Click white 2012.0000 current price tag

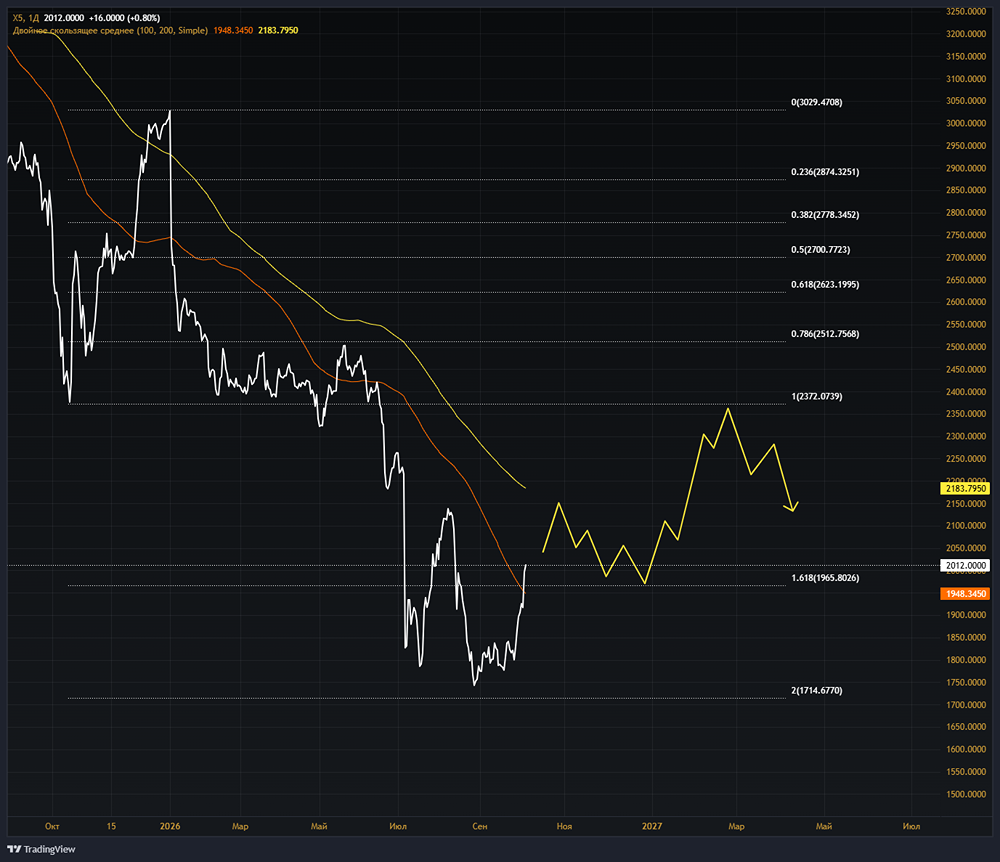[x=966, y=566]
